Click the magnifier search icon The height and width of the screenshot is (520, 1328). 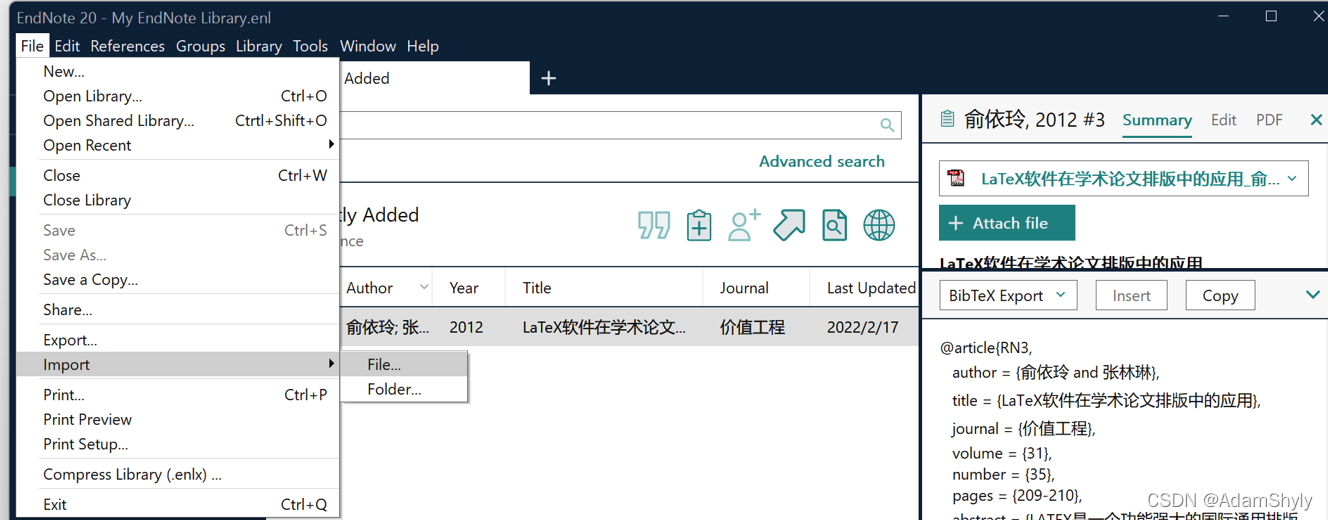pyautogui.click(x=887, y=125)
